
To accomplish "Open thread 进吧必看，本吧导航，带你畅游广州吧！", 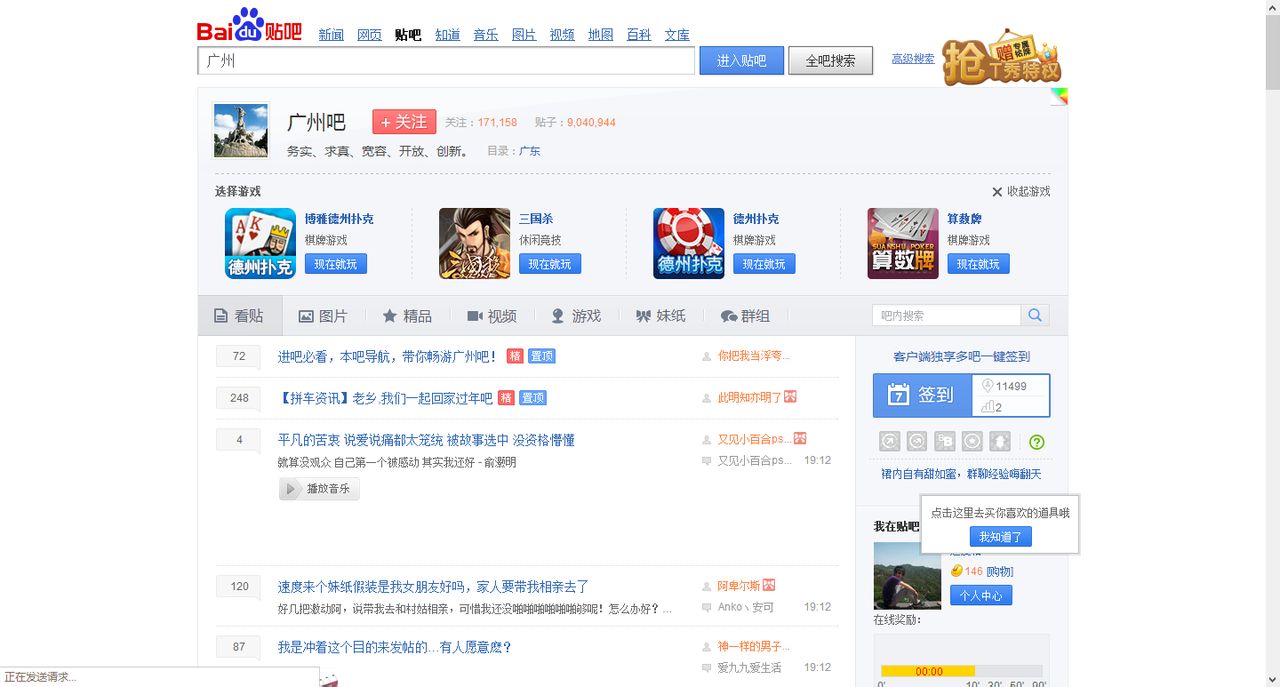I will pos(388,356).
